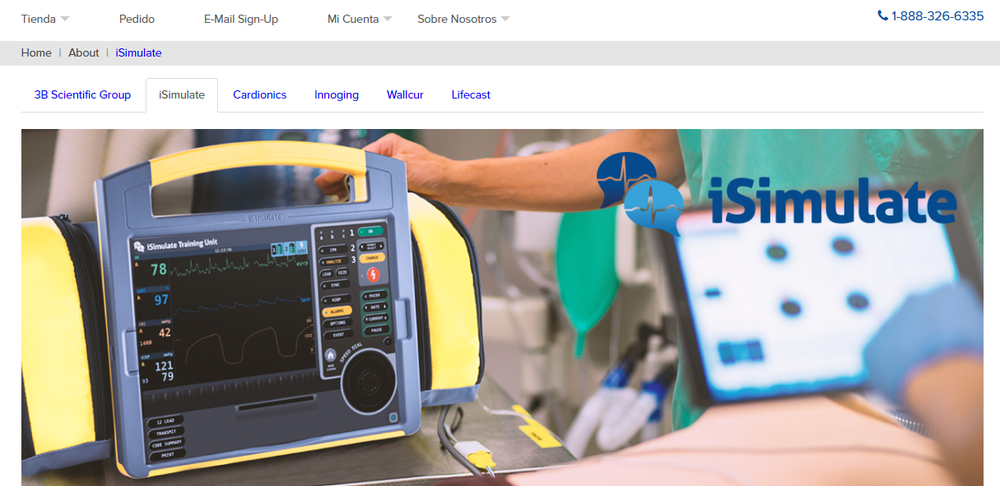The image size is (1000, 486).
Task: Click the orange lightning shock button on the monitor
Action: [x=372, y=275]
